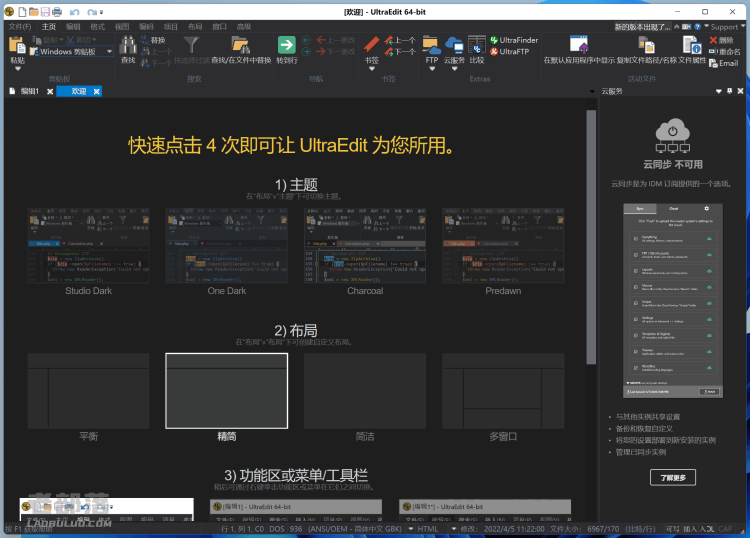The image size is (750, 538).
Task: Launch UltraFTP from Extras group
Action: 510,51
